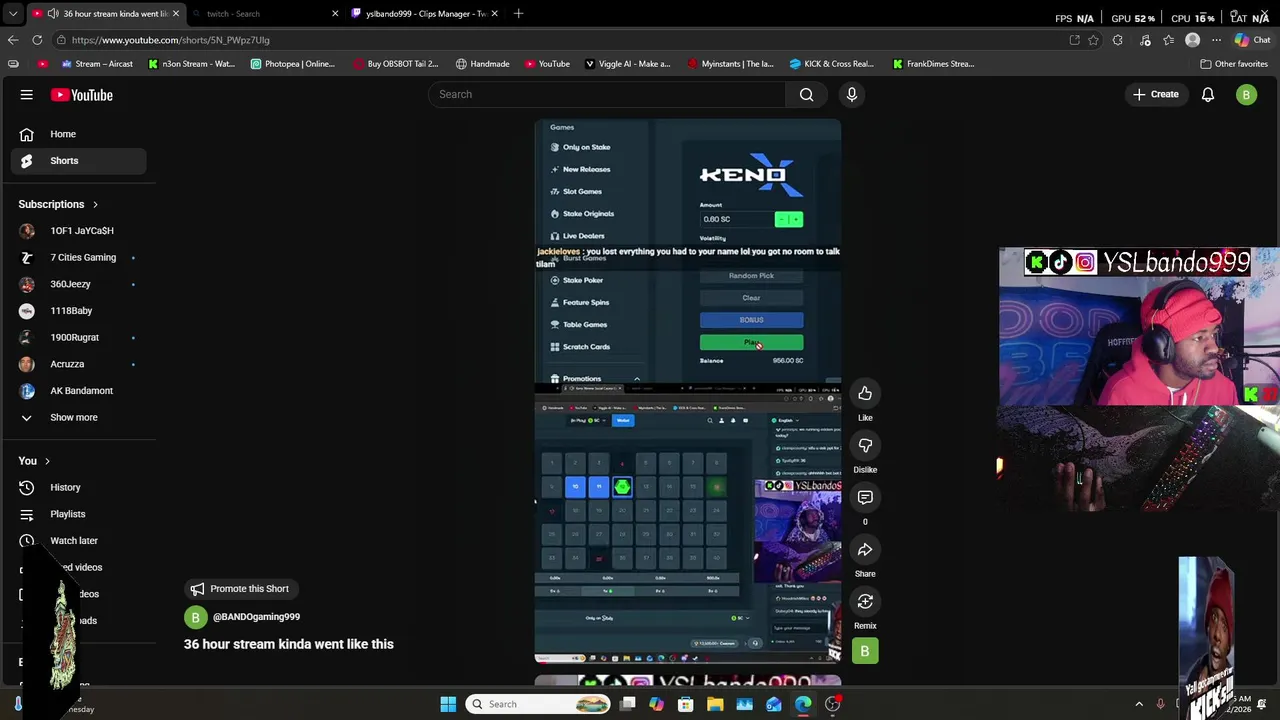1280x720 pixels.
Task: Expand Show more subscriptions
Action: click(x=75, y=417)
